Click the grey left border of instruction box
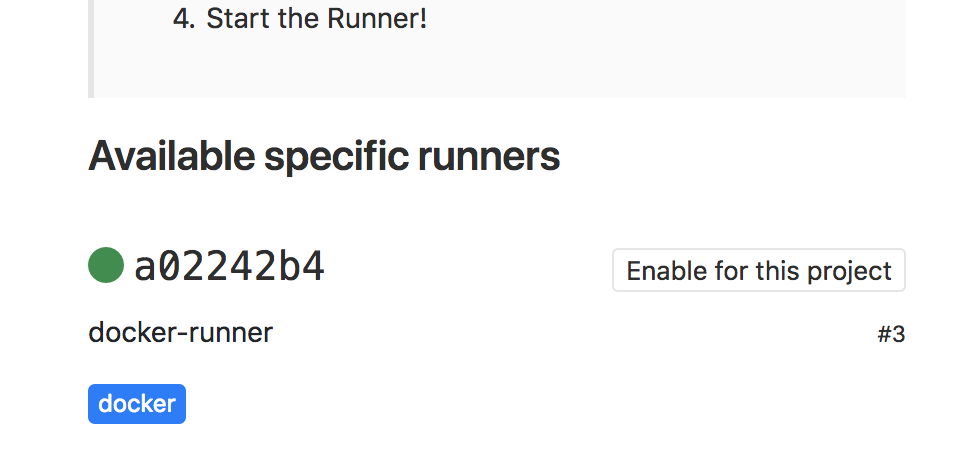 [91, 48]
